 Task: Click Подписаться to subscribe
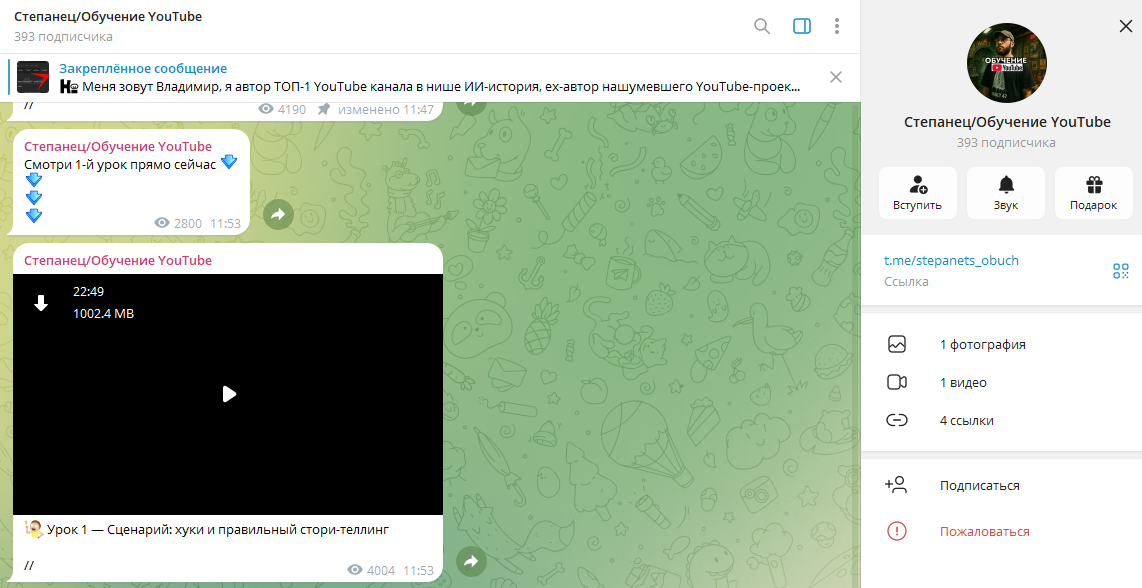979,486
